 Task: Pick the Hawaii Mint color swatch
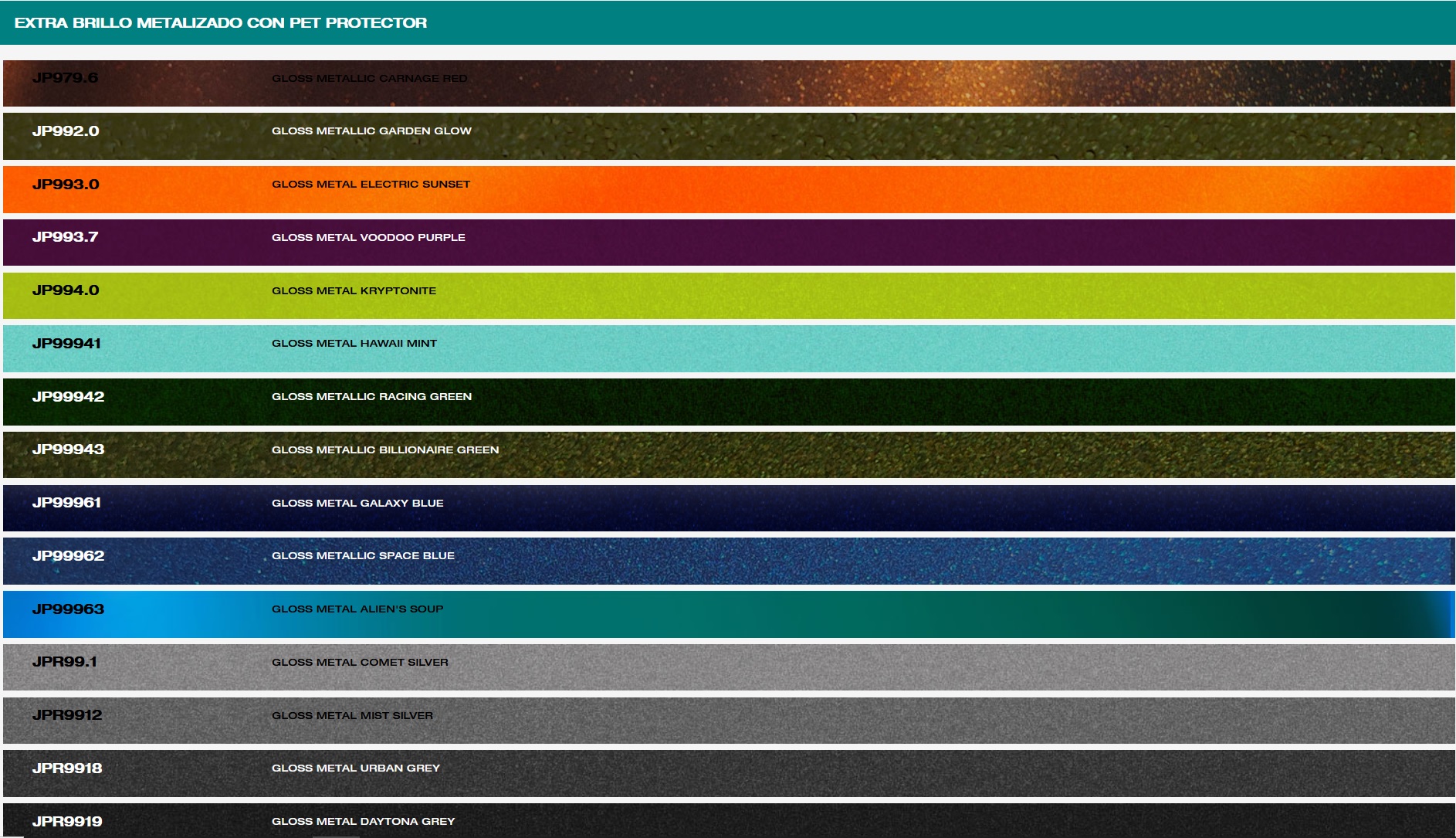(x=728, y=348)
